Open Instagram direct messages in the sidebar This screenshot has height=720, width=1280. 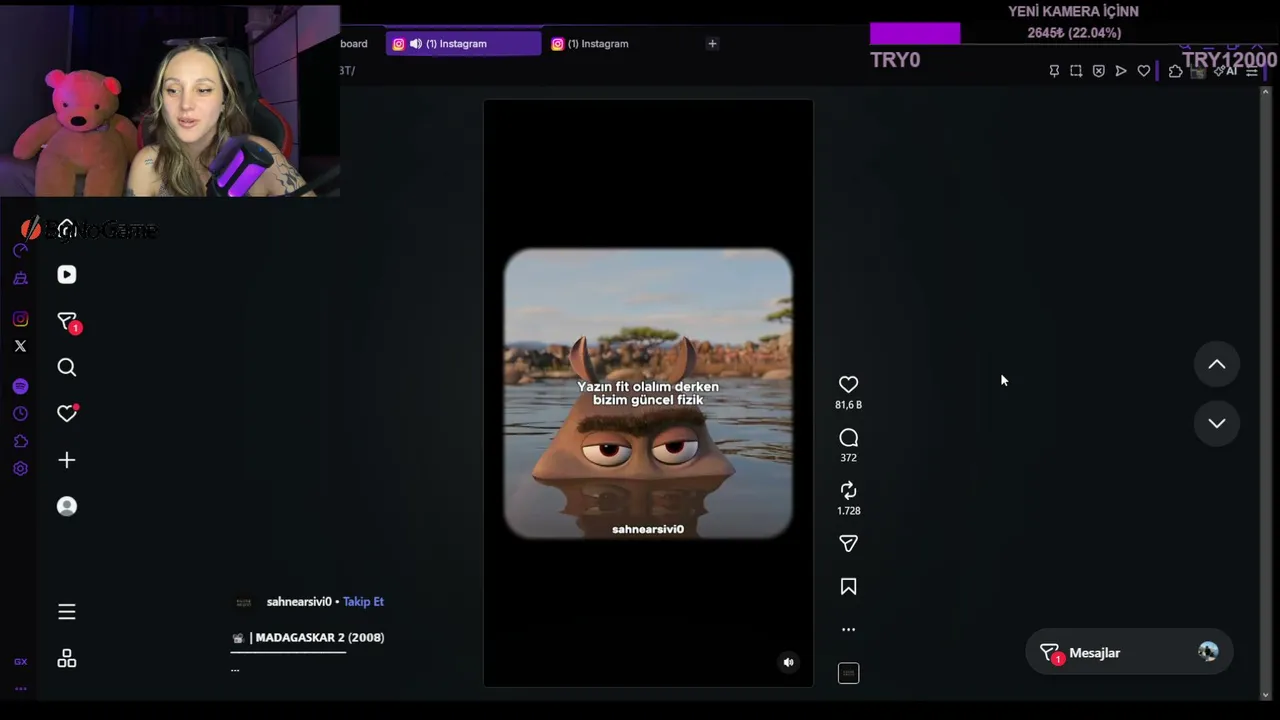point(67,322)
